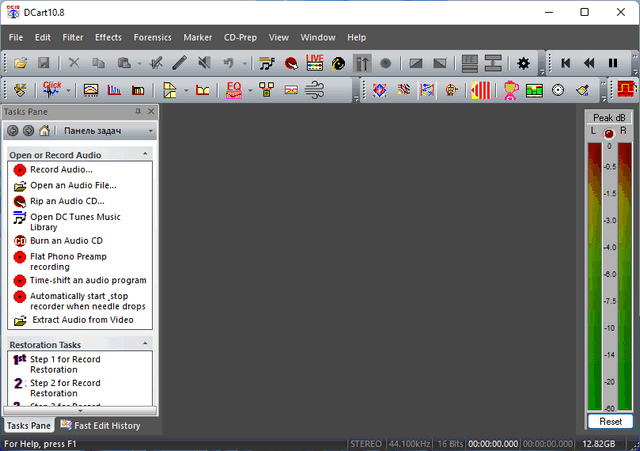This screenshot has width=640, height=451.
Task: Open the EQ dropdown arrow
Action: tap(250, 90)
